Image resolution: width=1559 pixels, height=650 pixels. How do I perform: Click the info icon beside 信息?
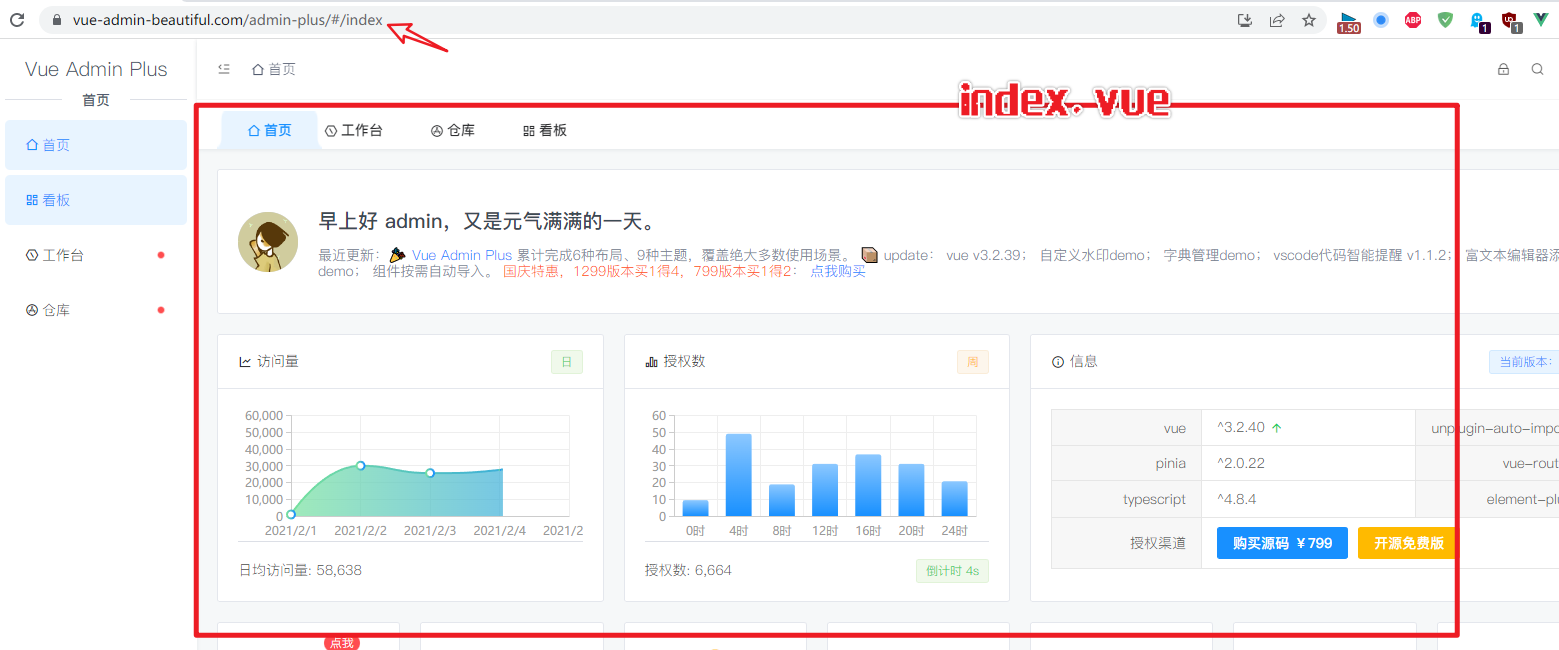tap(1058, 362)
